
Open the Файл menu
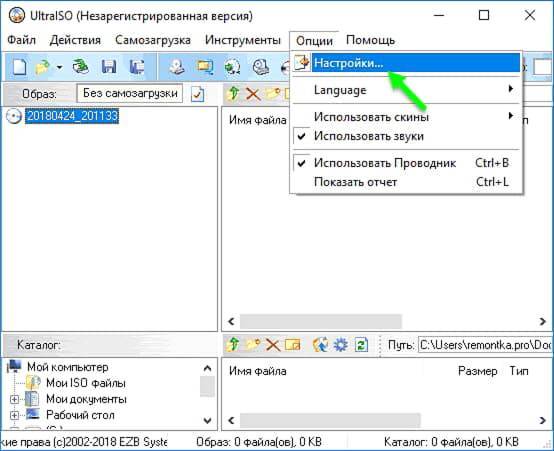(x=22, y=40)
